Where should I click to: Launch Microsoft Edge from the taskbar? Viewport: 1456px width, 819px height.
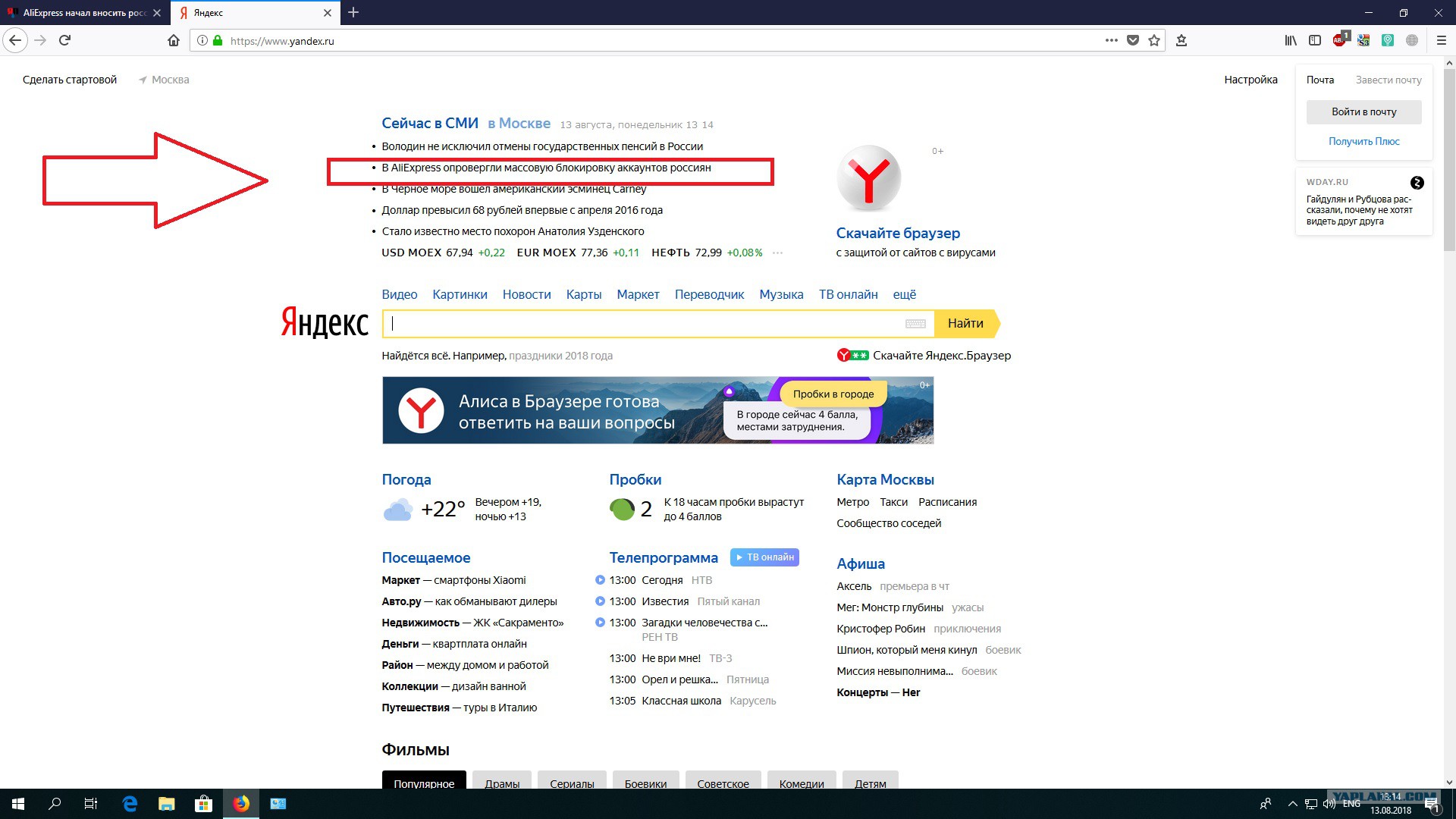(x=130, y=804)
